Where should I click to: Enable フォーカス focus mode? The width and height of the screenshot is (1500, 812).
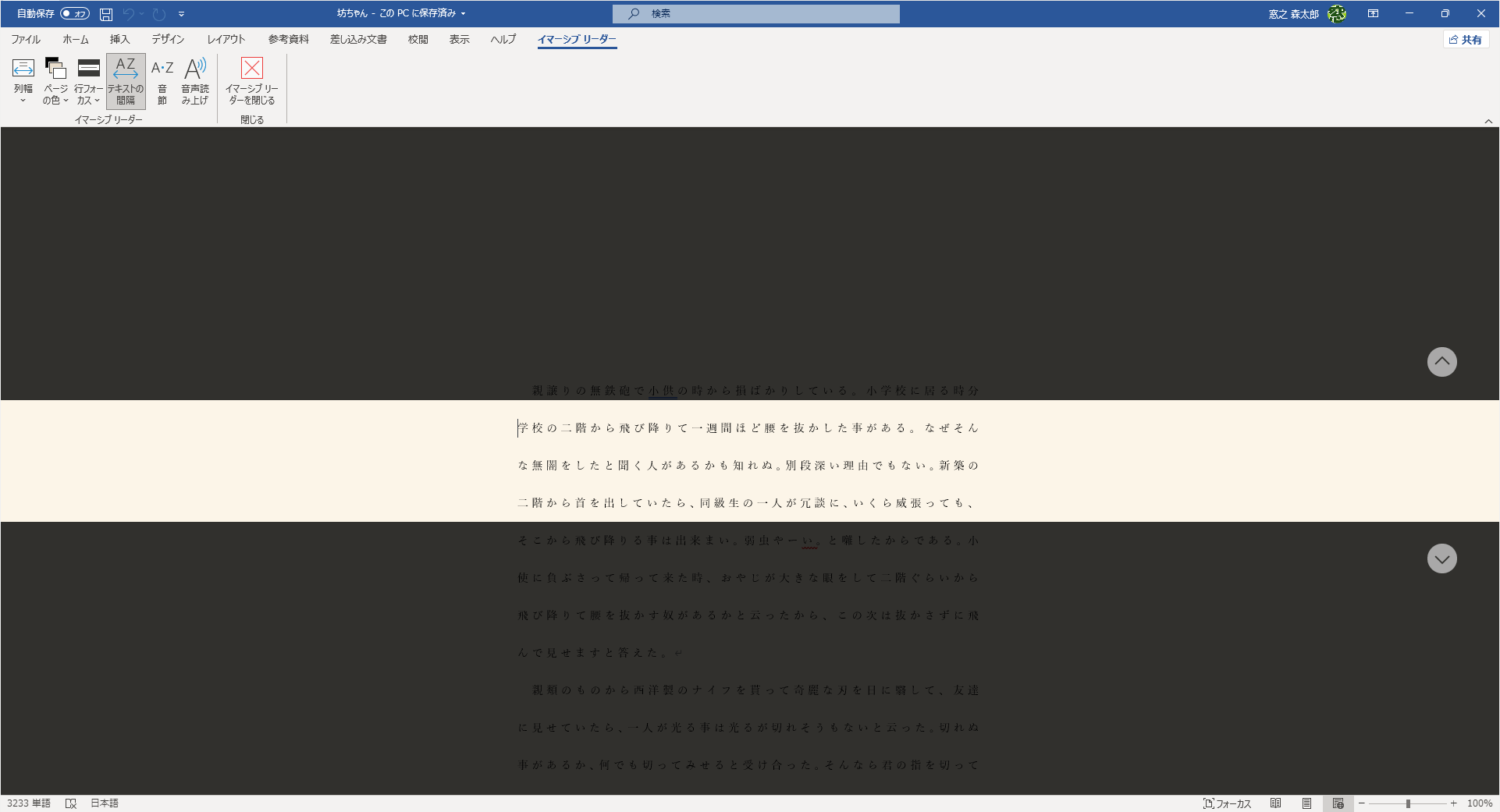pyautogui.click(x=1228, y=803)
